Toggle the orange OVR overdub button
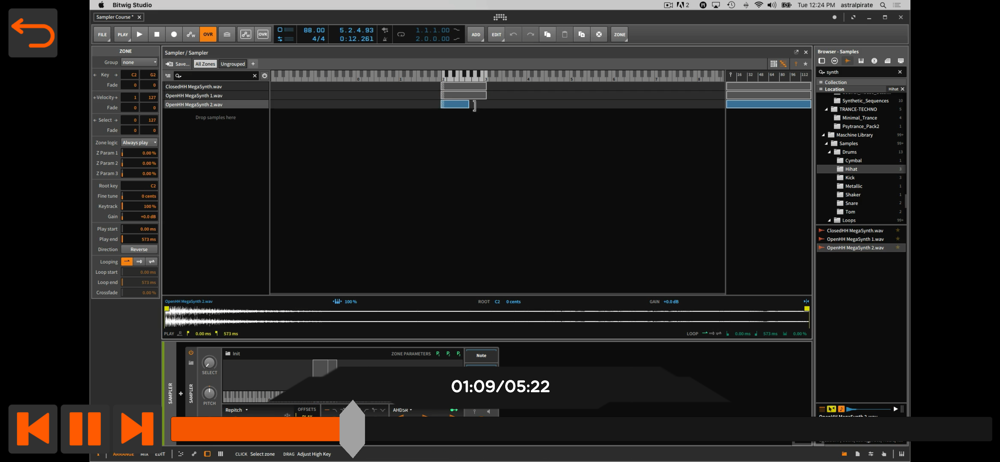 [x=208, y=34]
